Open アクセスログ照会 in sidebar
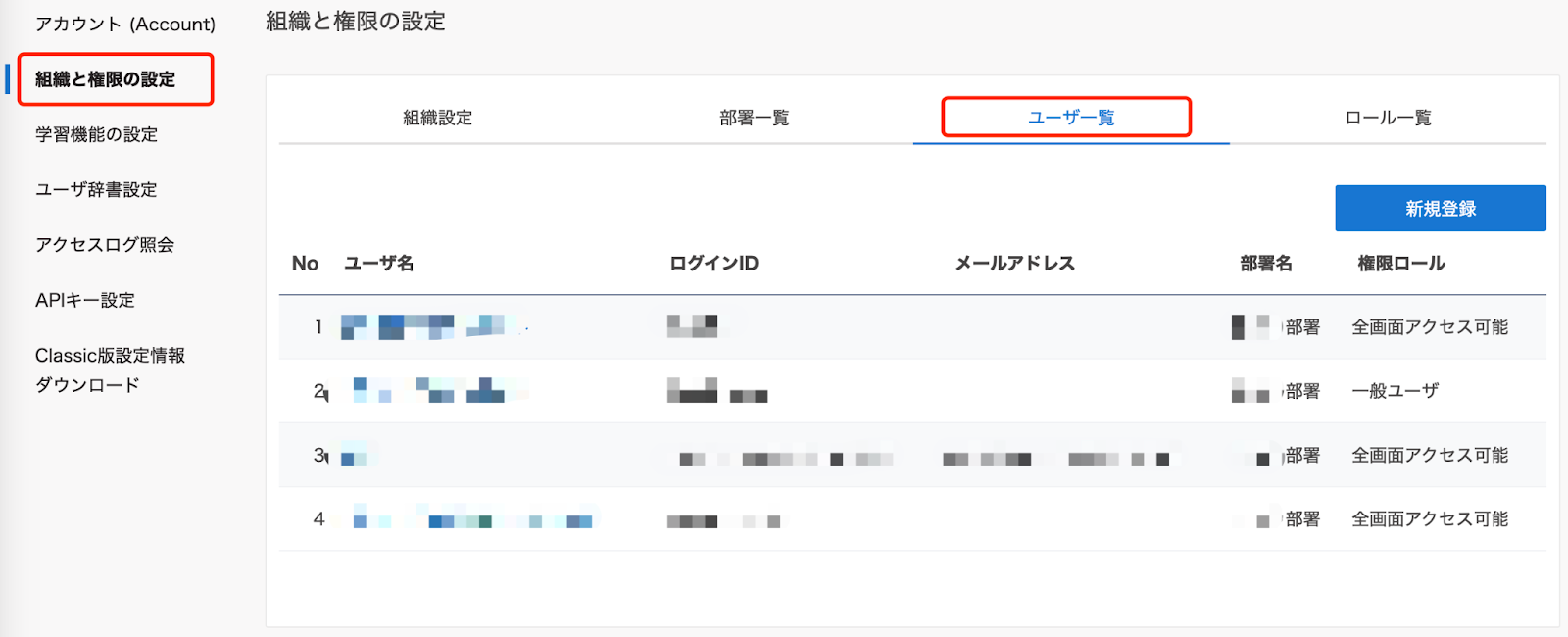Screen dimensions: 1568x637 tap(104, 244)
